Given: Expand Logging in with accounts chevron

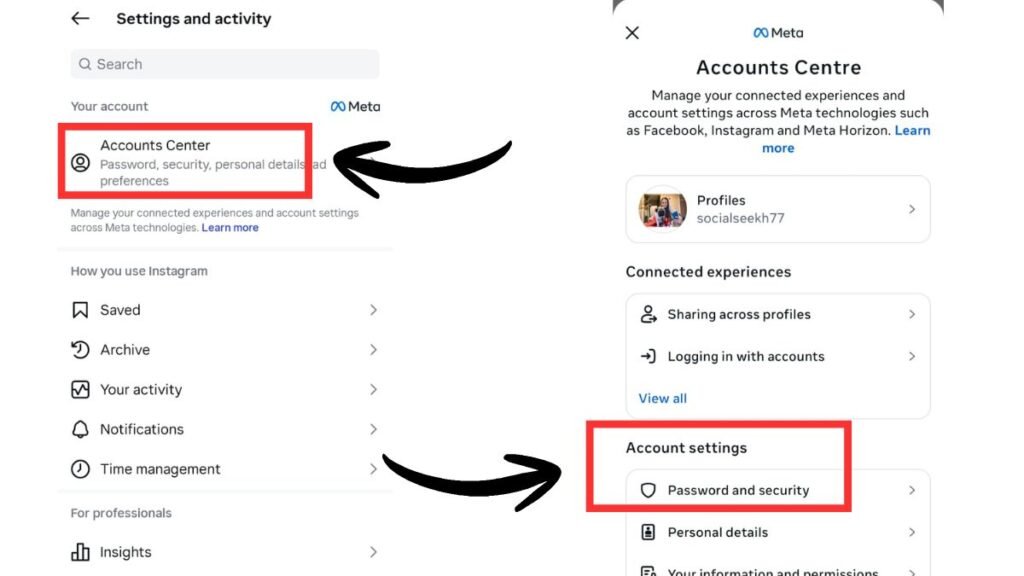Looking at the screenshot, I should click(911, 356).
